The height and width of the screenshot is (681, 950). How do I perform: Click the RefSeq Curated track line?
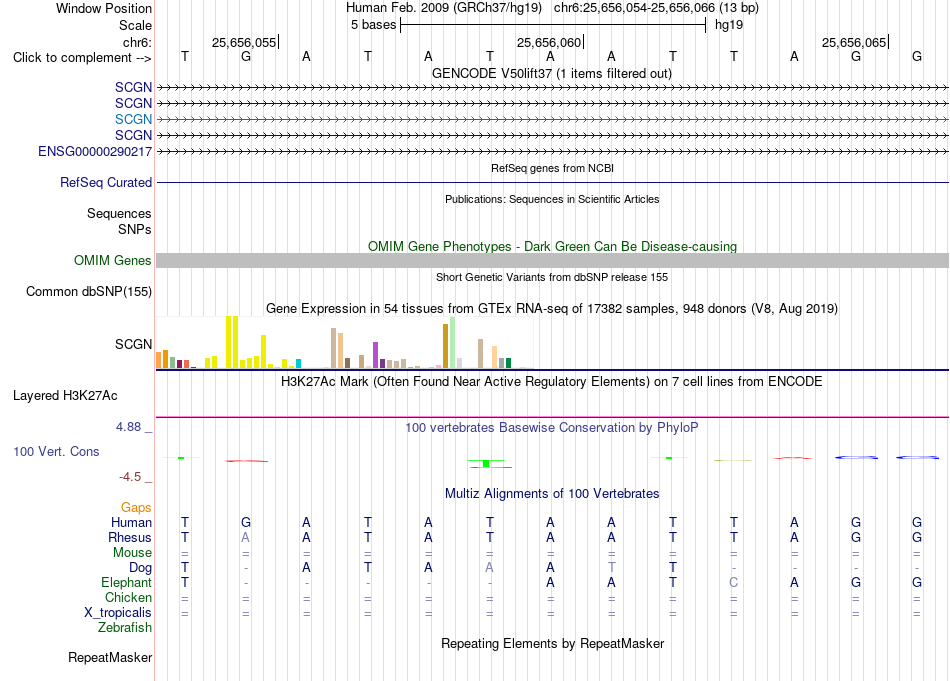click(x=552, y=182)
